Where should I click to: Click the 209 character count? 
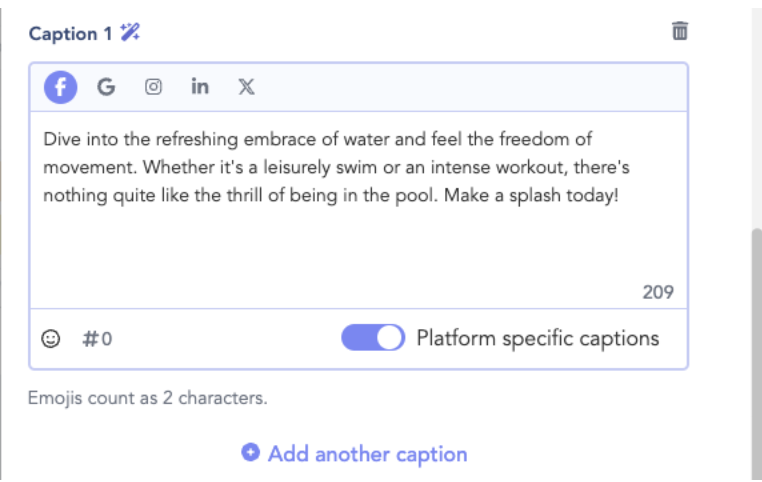(x=658, y=292)
